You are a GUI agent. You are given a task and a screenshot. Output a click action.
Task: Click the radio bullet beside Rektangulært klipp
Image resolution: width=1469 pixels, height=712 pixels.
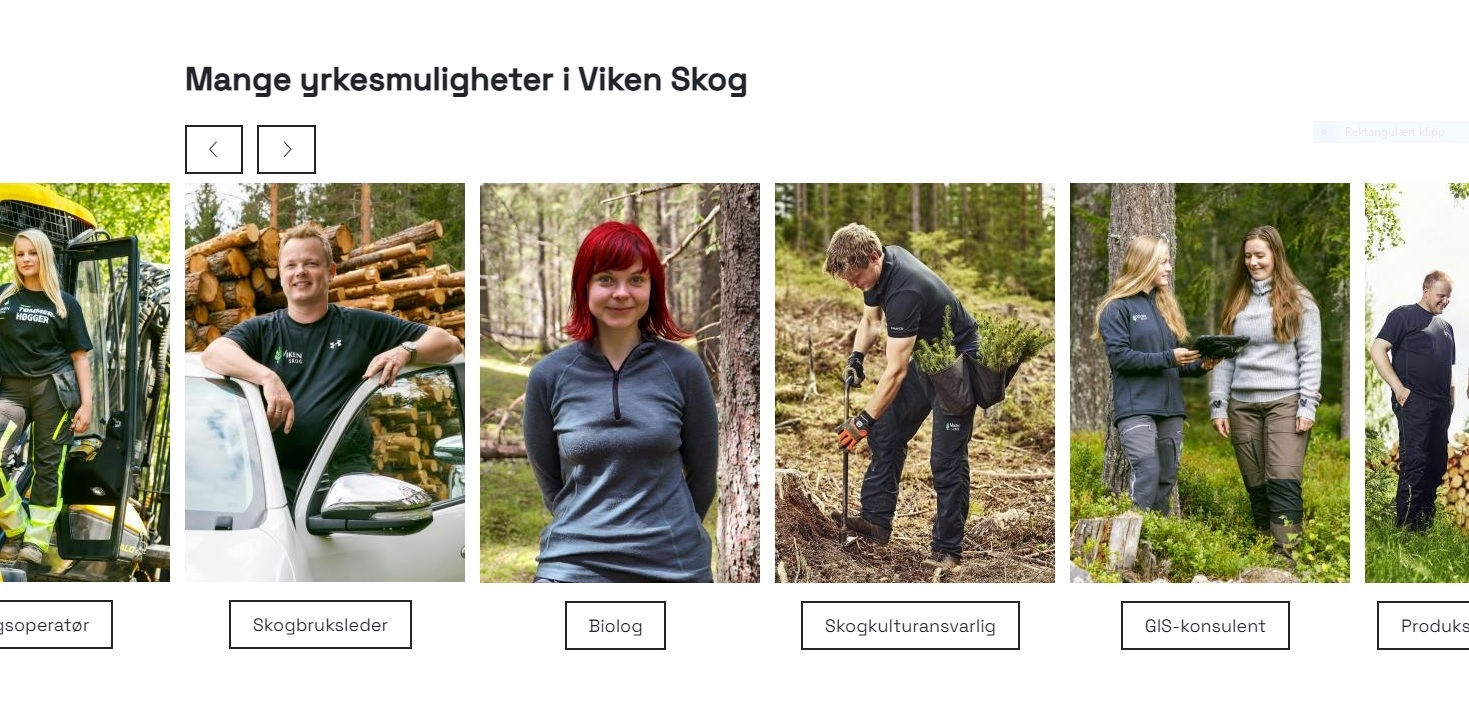1325,132
